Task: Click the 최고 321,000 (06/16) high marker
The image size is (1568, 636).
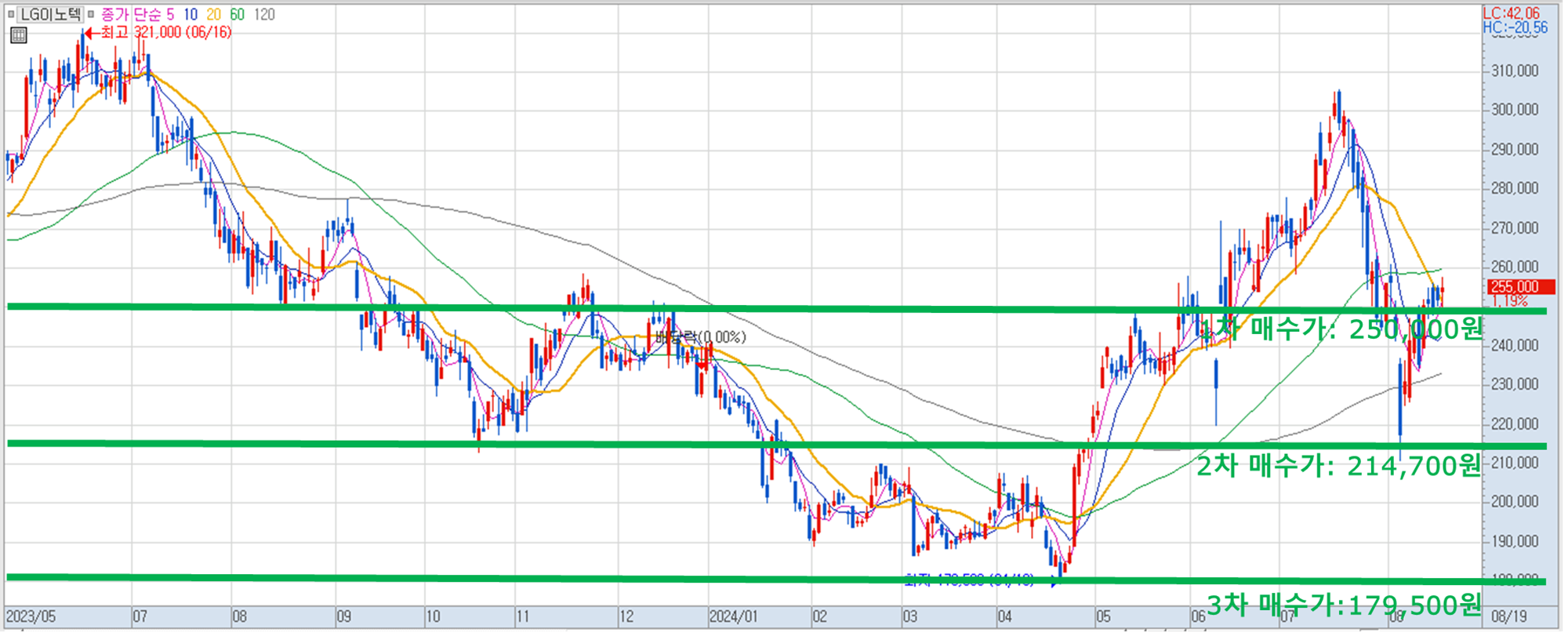Action: [x=158, y=32]
